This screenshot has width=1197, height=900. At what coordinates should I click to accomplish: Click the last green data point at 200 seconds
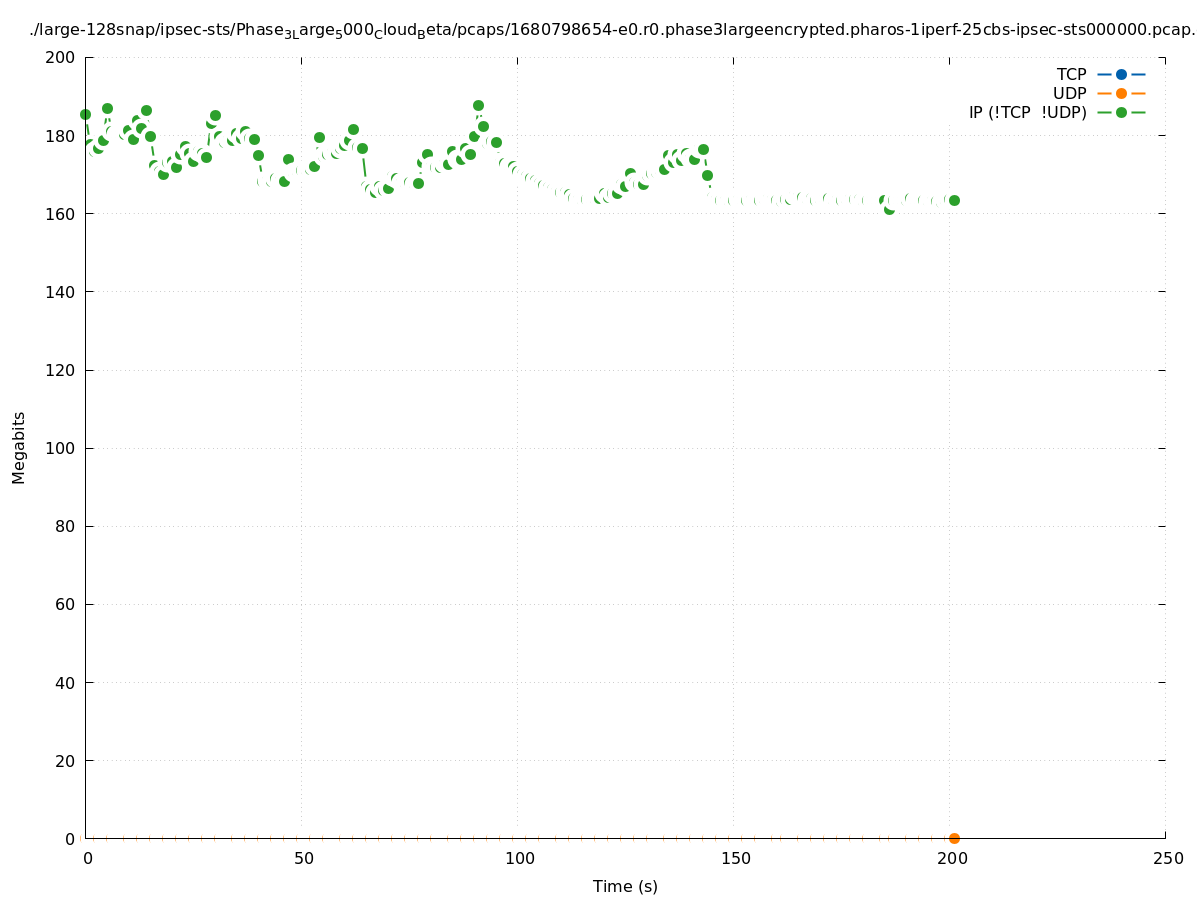pyautogui.click(x=954, y=200)
